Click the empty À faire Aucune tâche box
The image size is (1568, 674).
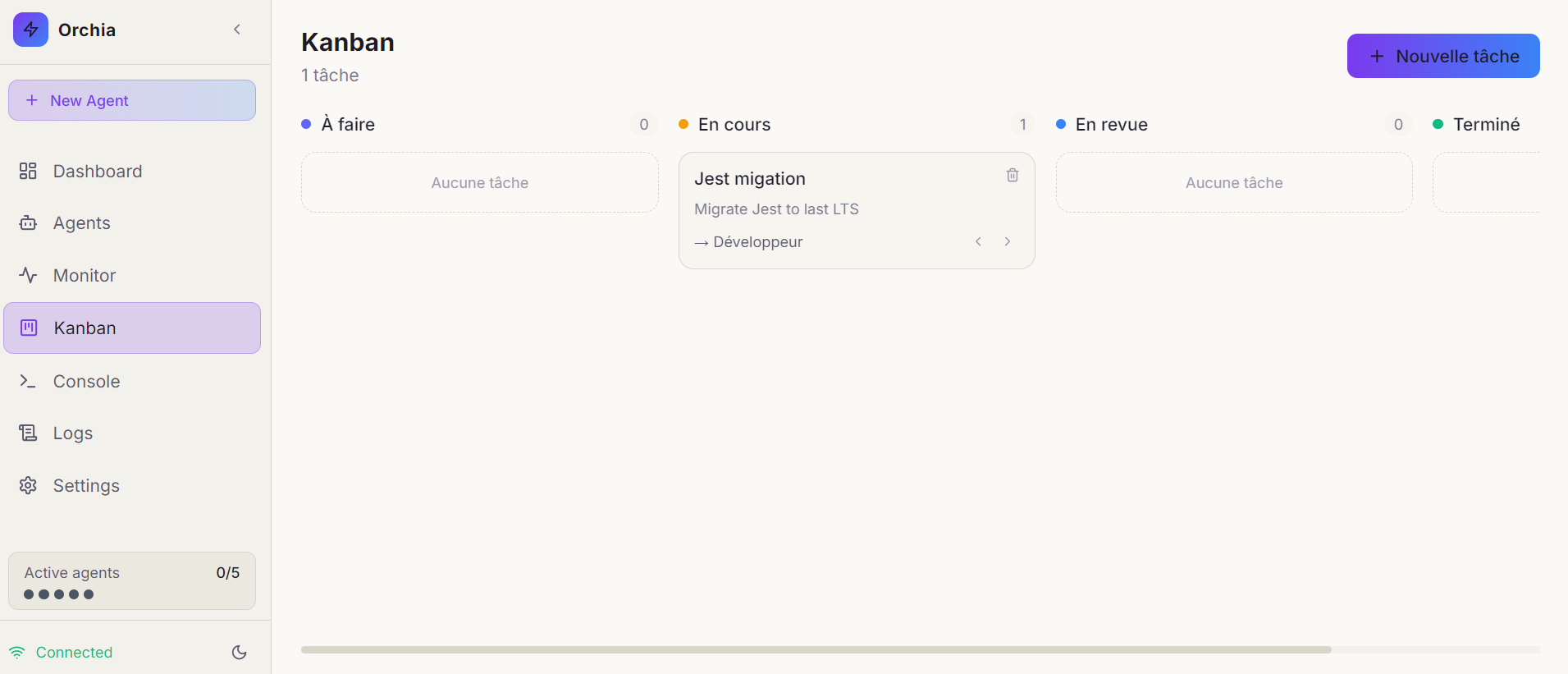pyautogui.click(x=480, y=182)
